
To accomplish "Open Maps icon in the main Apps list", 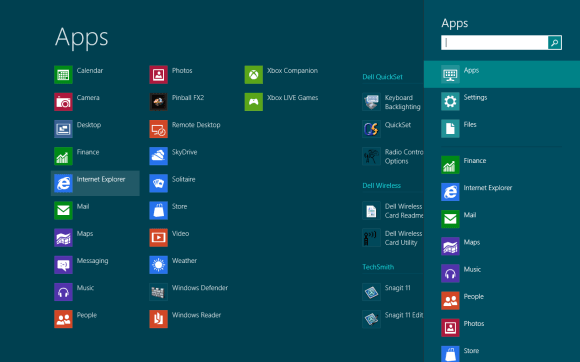I will pyautogui.click(x=63, y=238).
